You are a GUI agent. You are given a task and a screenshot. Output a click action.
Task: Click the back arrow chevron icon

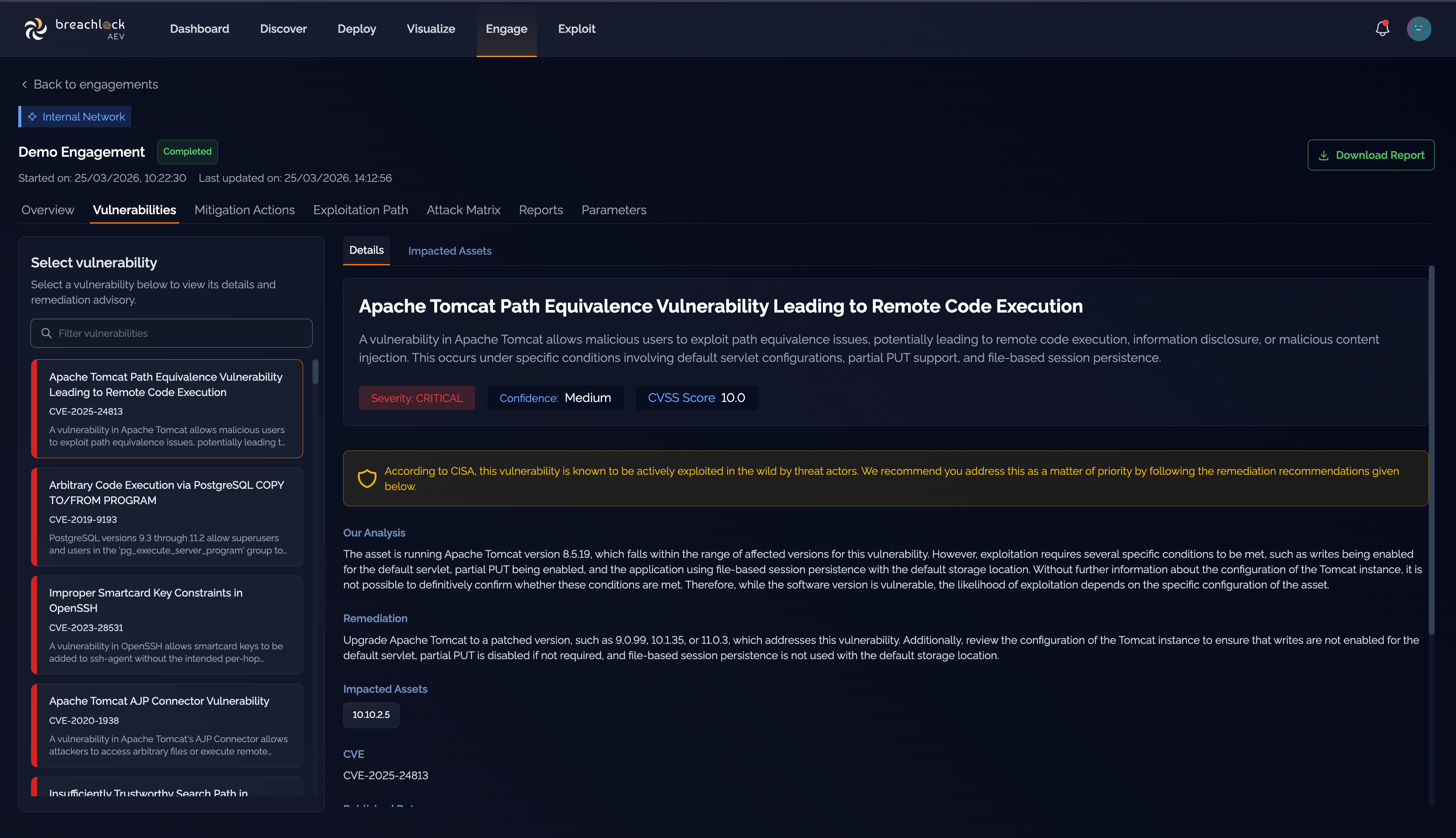pos(24,85)
